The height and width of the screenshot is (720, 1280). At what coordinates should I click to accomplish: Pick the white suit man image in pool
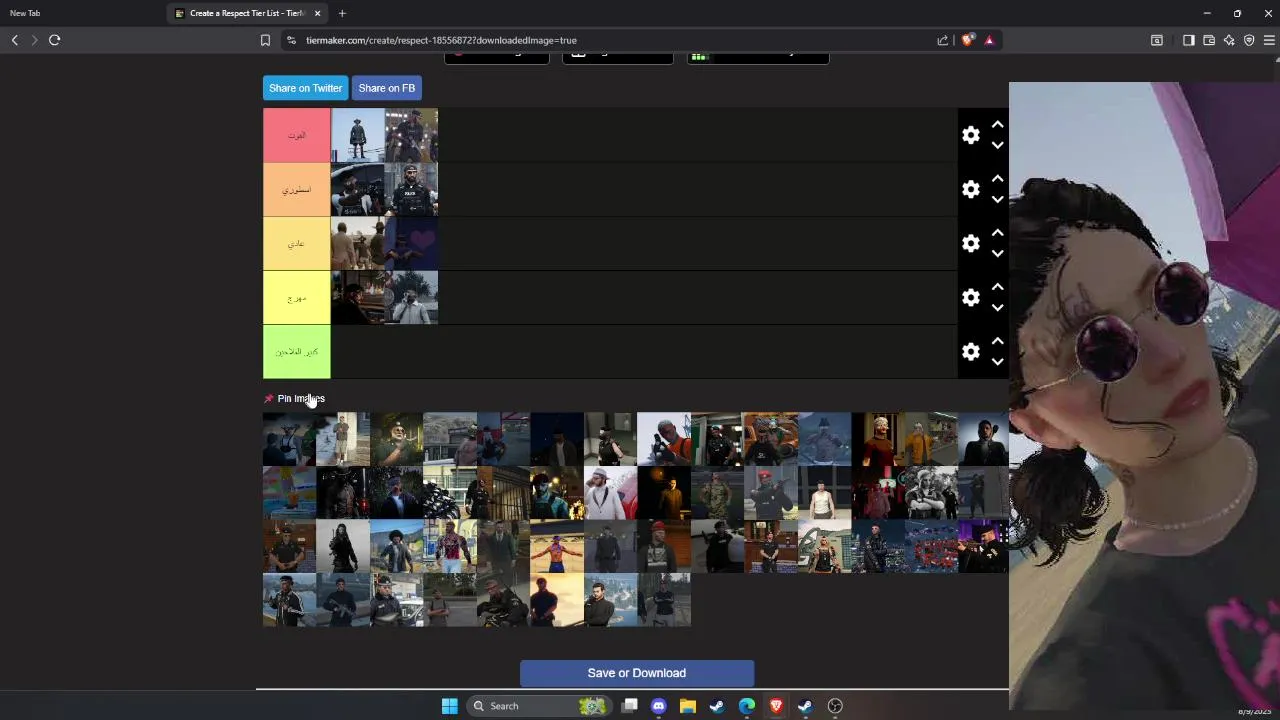pyautogui.click(x=610, y=493)
